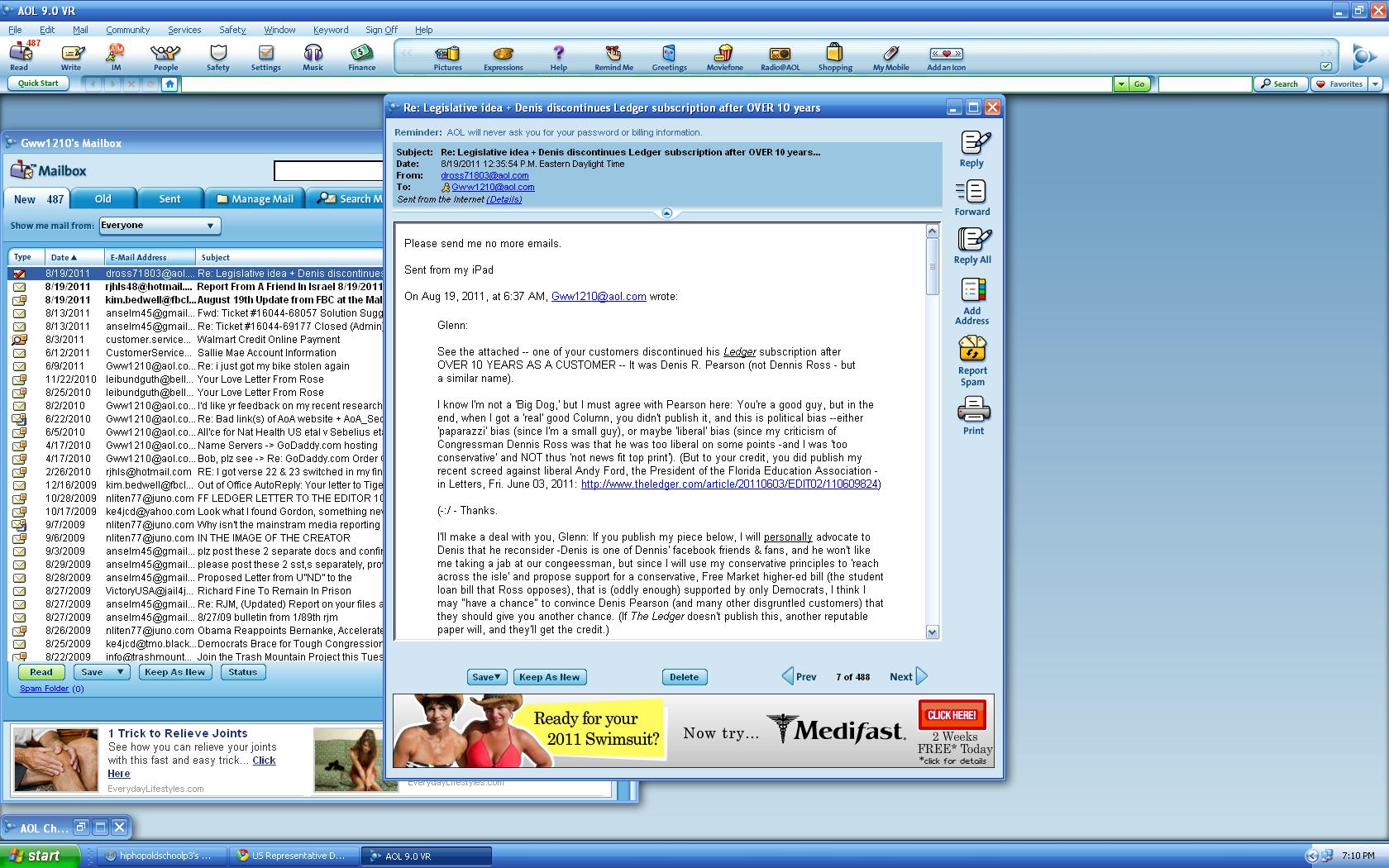Open the People icon

pyautogui.click(x=165, y=55)
